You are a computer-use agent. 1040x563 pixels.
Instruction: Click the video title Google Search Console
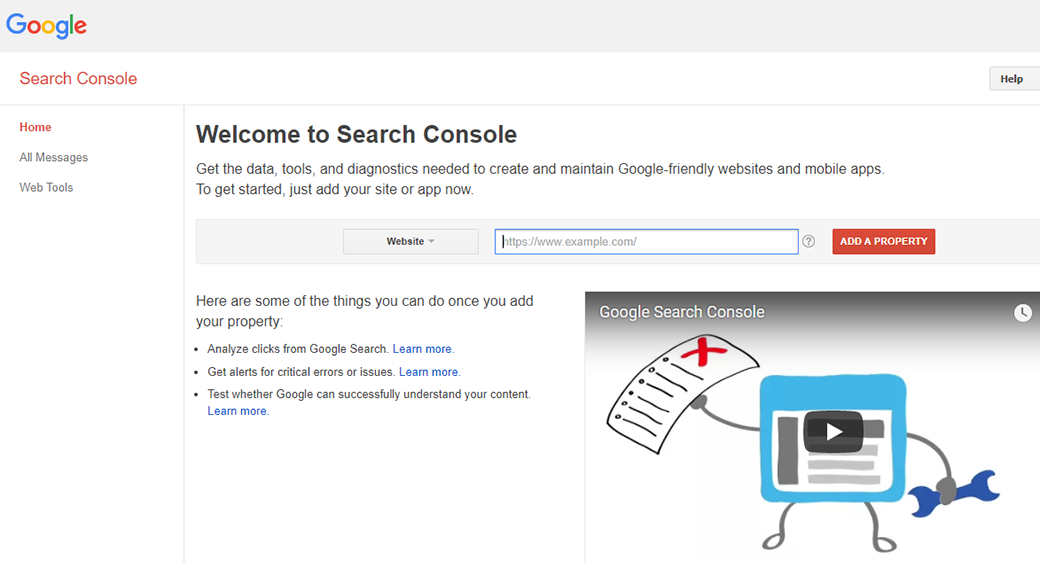click(x=682, y=312)
